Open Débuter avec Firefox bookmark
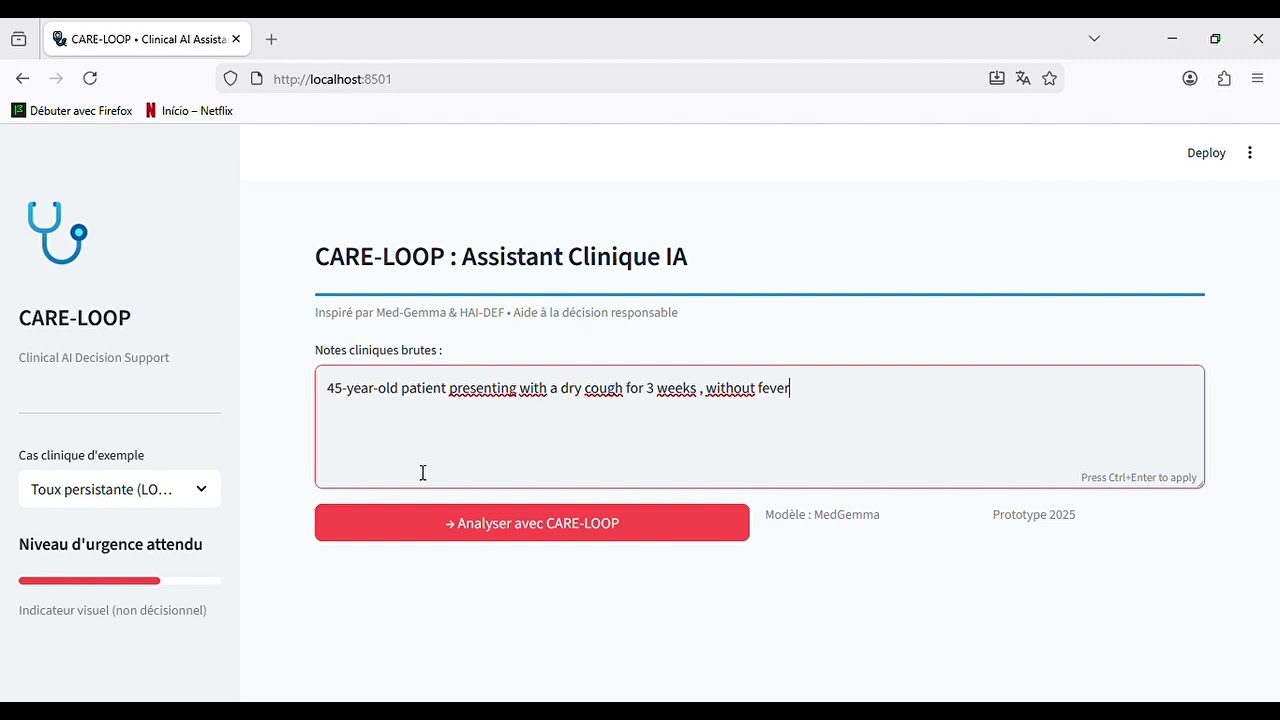The width and height of the screenshot is (1280, 720). click(x=72, y=111)
